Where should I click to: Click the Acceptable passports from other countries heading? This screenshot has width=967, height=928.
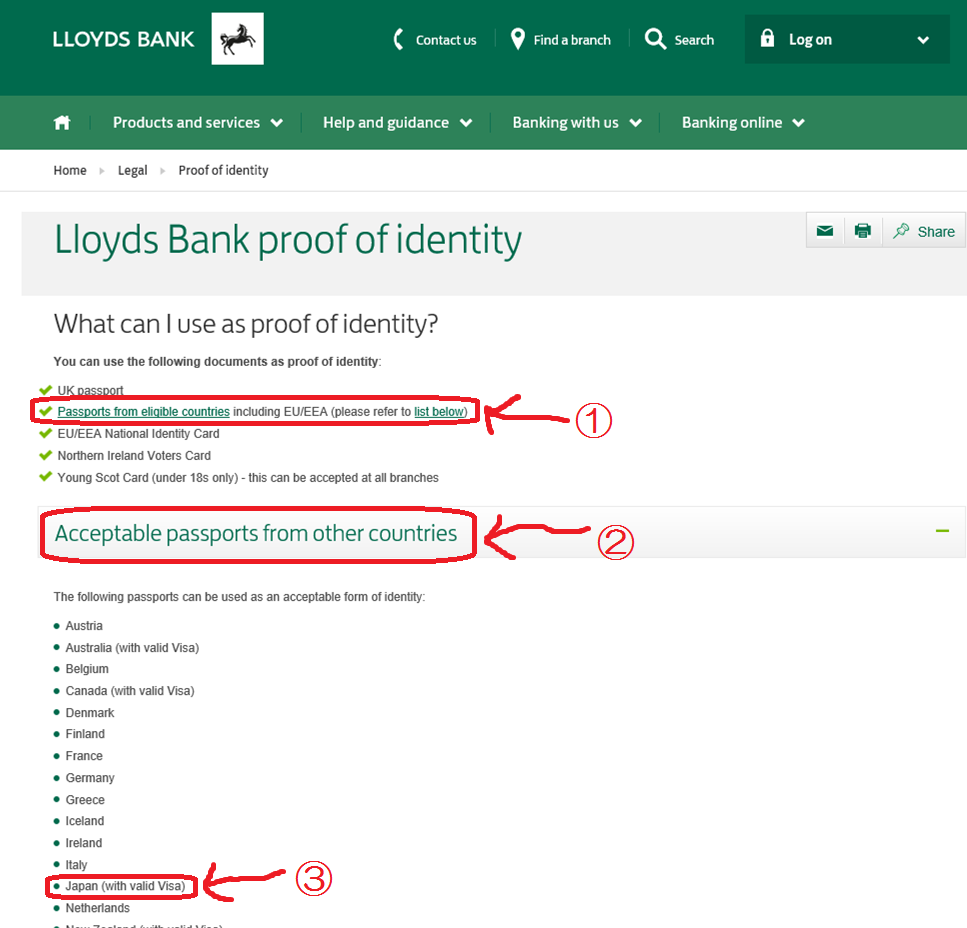pos(256,533)
